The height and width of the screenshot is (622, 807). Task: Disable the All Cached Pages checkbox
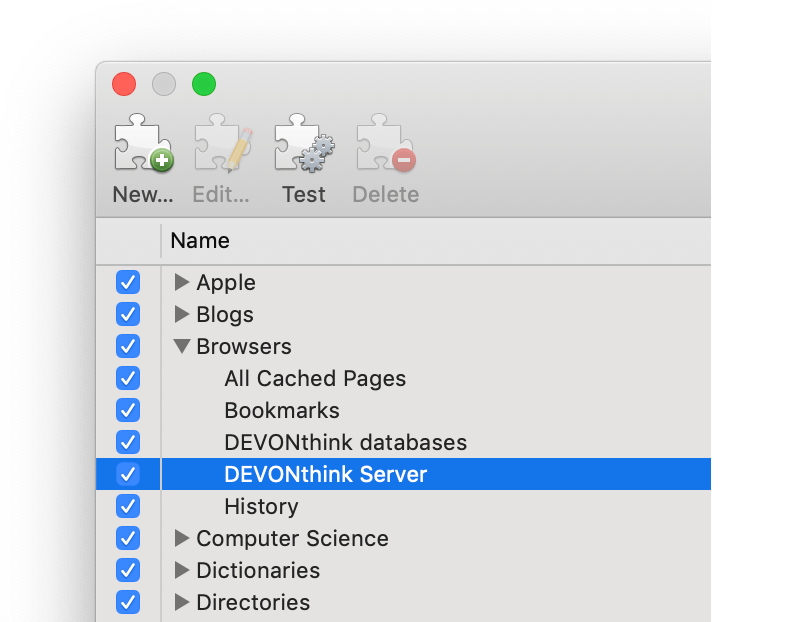[x=128, y=378]
